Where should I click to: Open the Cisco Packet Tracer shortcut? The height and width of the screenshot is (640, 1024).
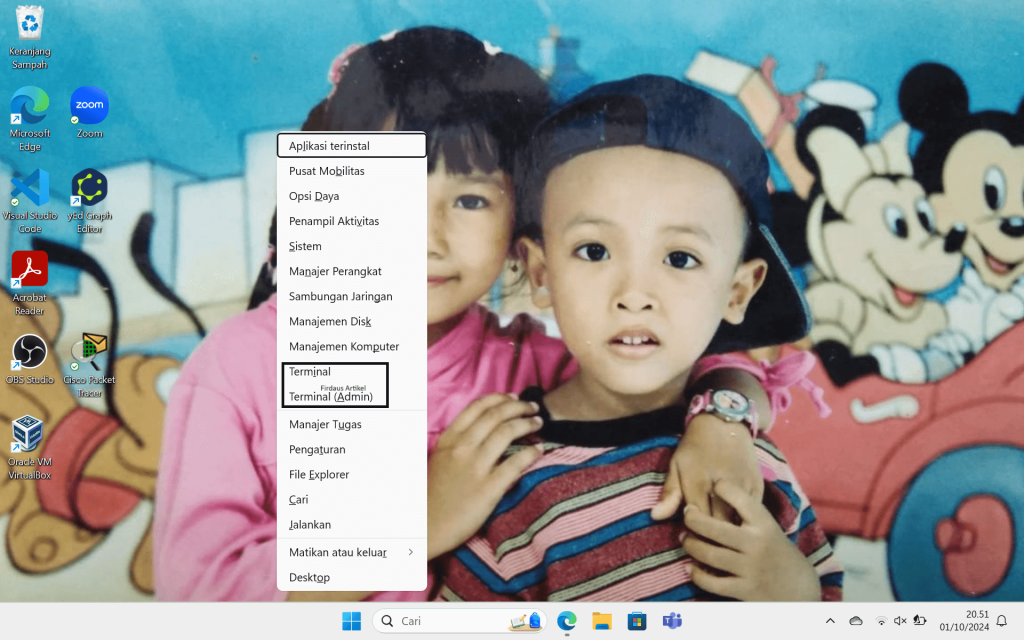tap(90, 353)
